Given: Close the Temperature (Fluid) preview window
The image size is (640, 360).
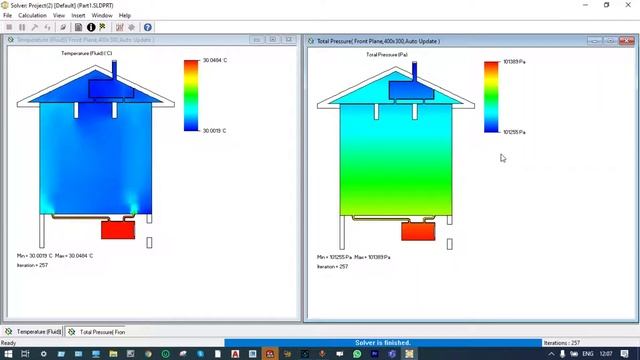Looking at the screenshot, I should point(289,40).
